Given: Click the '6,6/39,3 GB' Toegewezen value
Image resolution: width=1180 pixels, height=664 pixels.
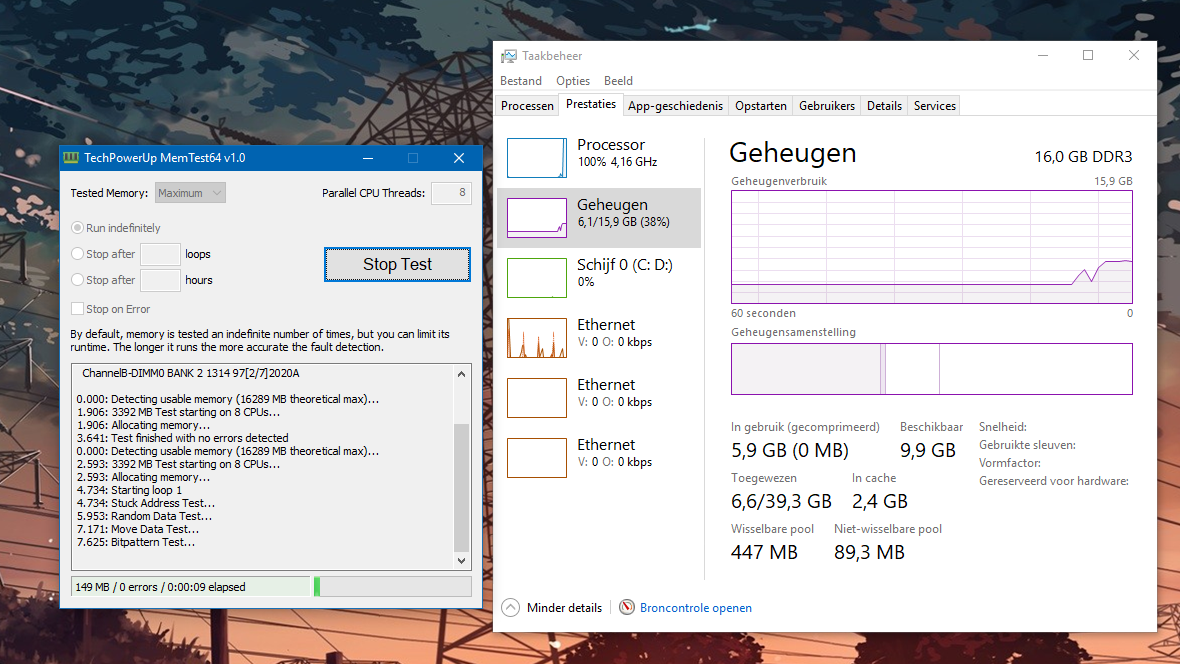Looking at the screenshot, I should pos(781,501).
